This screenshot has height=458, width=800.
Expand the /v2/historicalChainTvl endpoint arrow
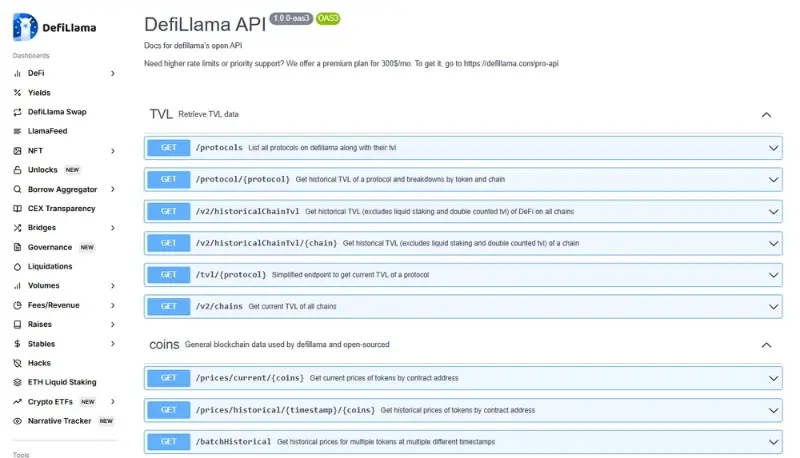click(x=773, y=212)
